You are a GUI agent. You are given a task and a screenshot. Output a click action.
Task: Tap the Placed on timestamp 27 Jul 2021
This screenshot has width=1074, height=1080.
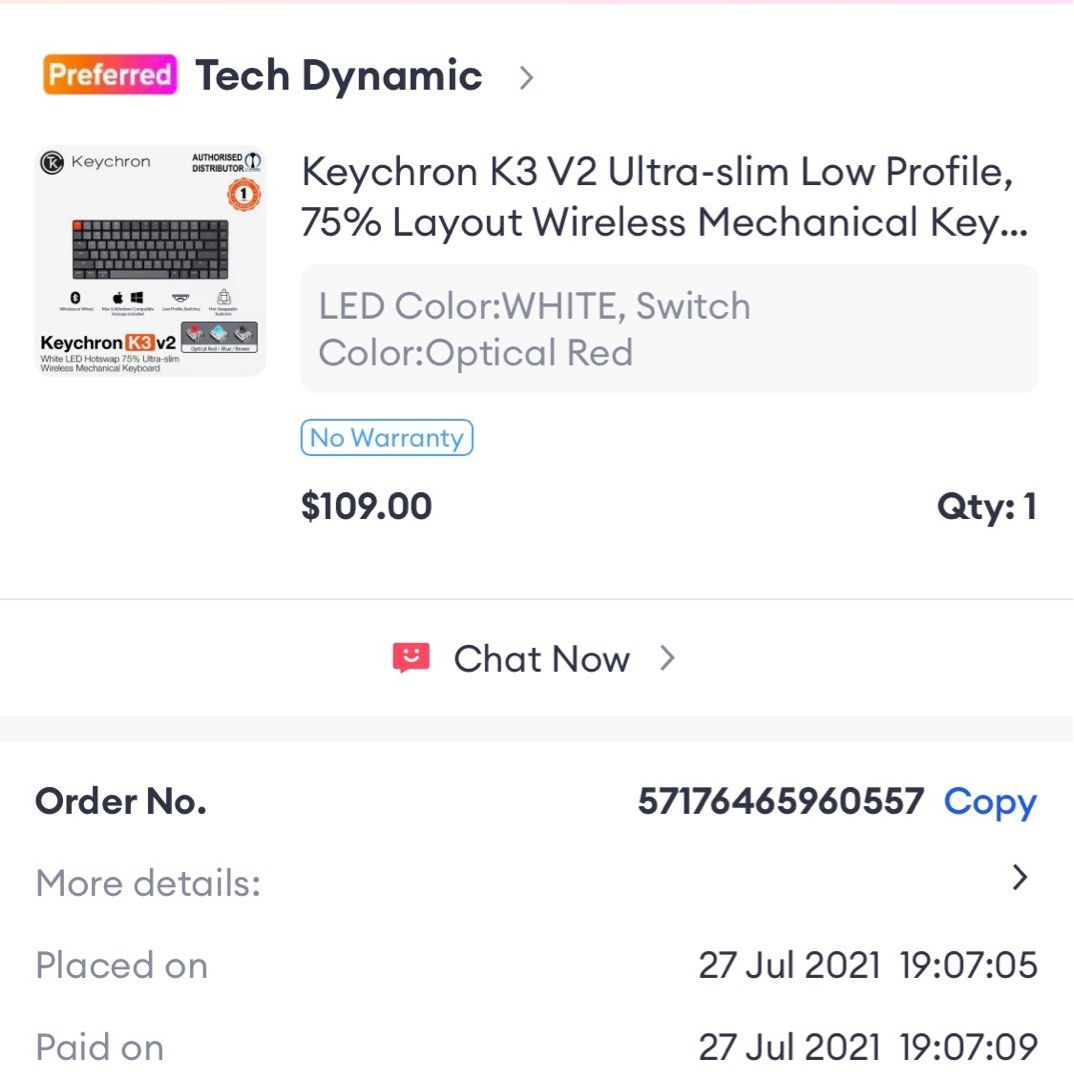pyautogui.click(x=867, y=964)
